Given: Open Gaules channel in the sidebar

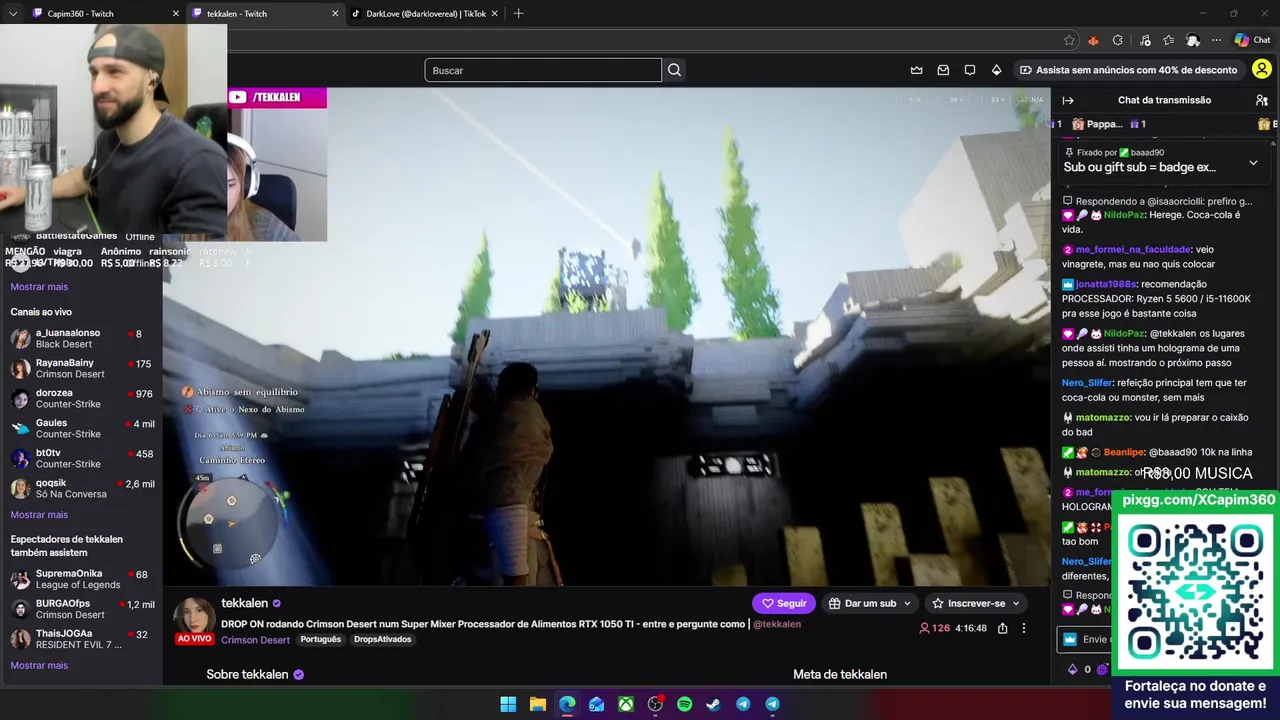Looking at the screenshot, I should [x=82, y=428].
